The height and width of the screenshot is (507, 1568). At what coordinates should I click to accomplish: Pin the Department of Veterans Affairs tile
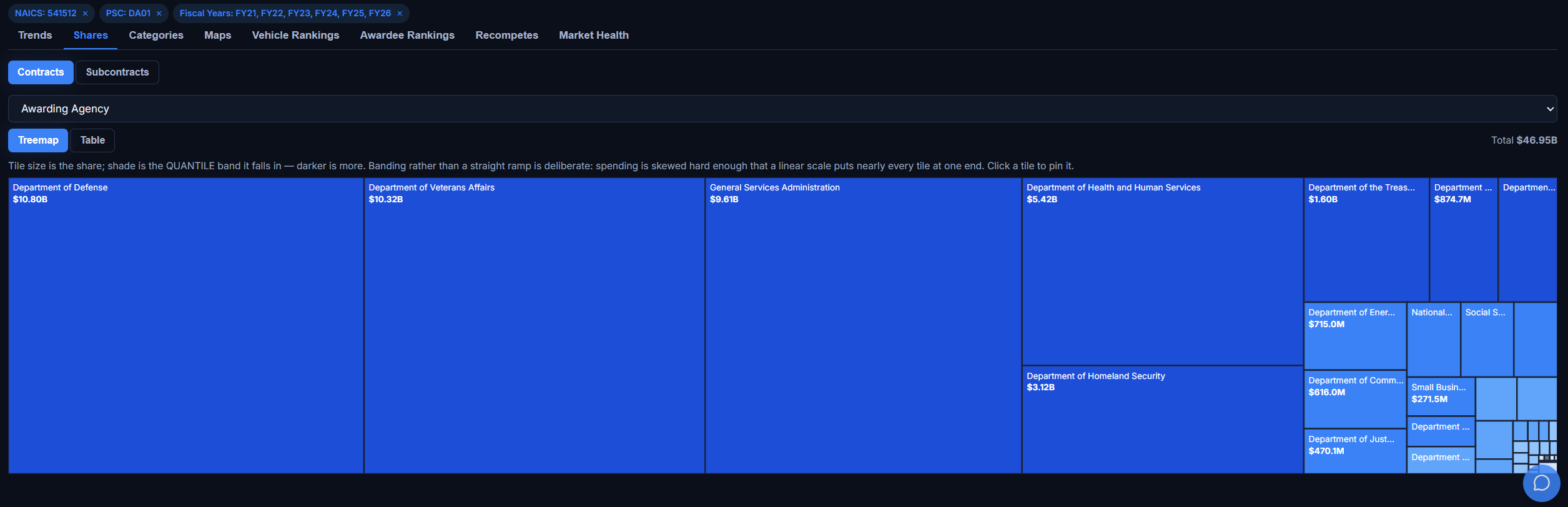[534, 326]
